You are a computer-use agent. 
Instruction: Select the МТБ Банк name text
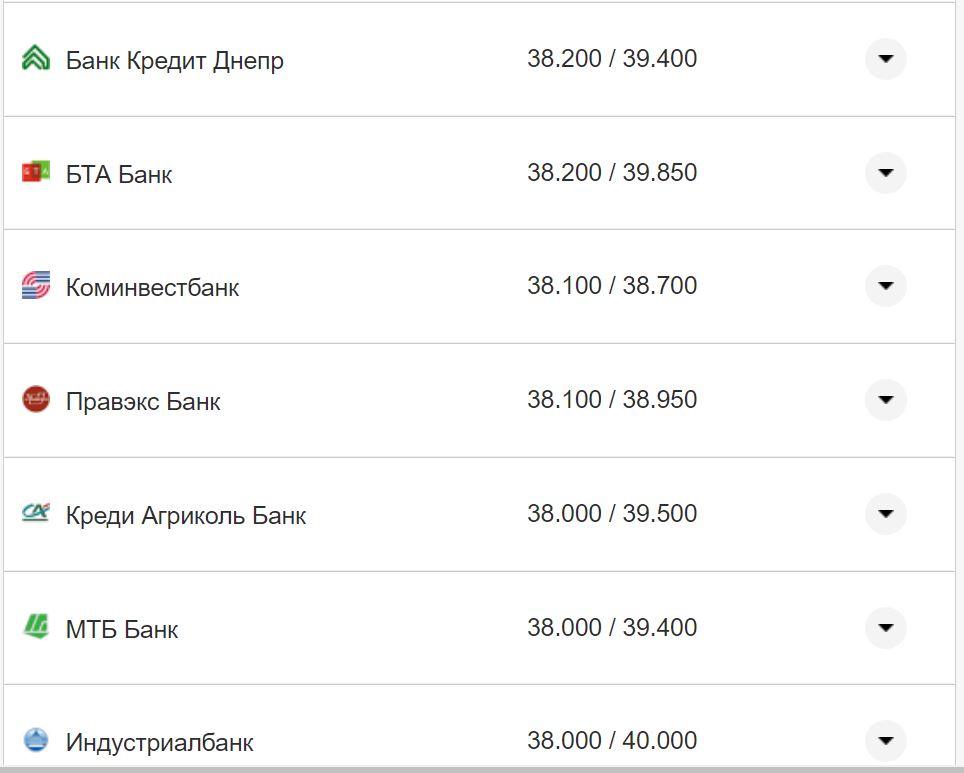pyautogui.click(x=121, y=629)
